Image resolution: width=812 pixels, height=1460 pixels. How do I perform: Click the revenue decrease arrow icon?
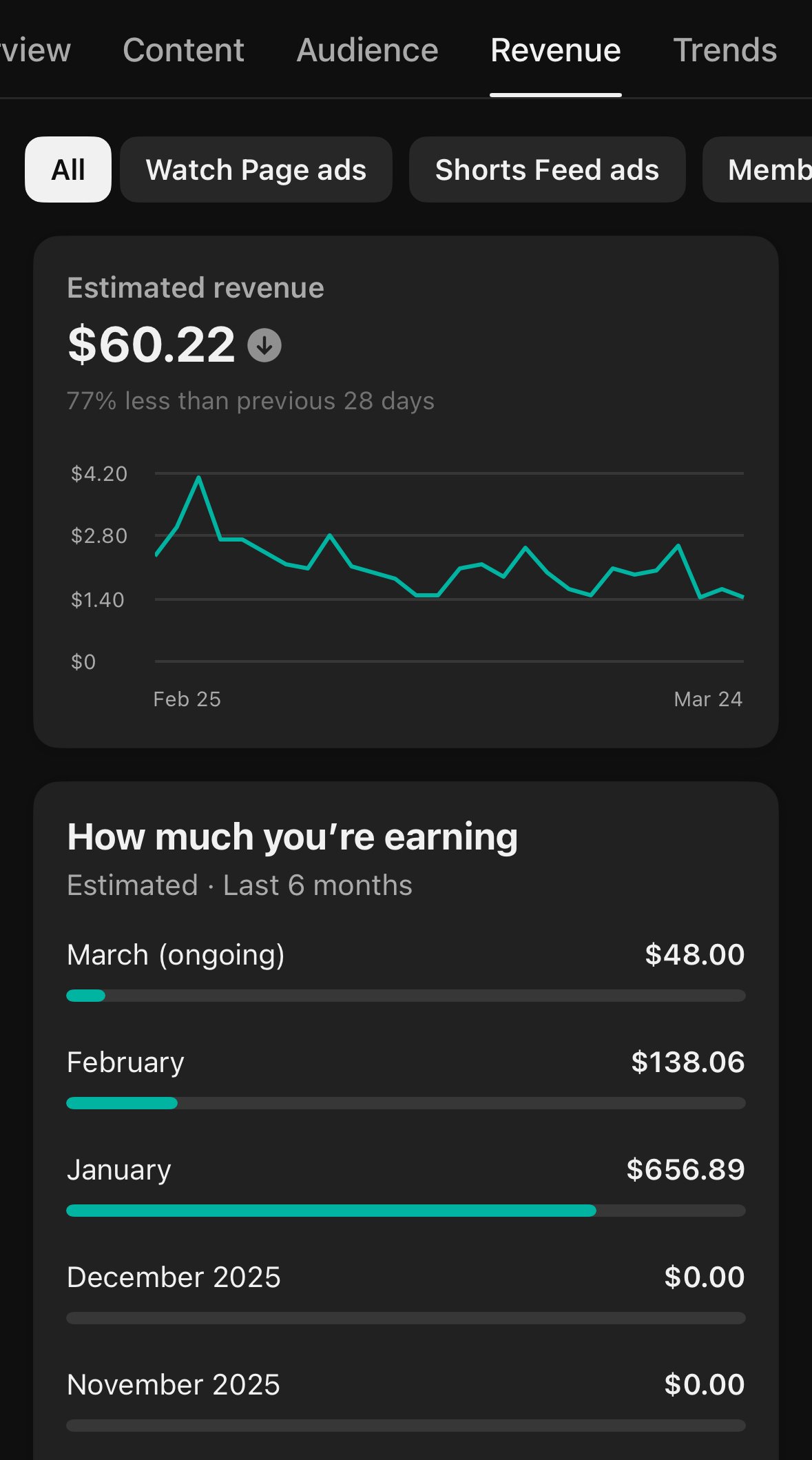click(x=264, y=345)
